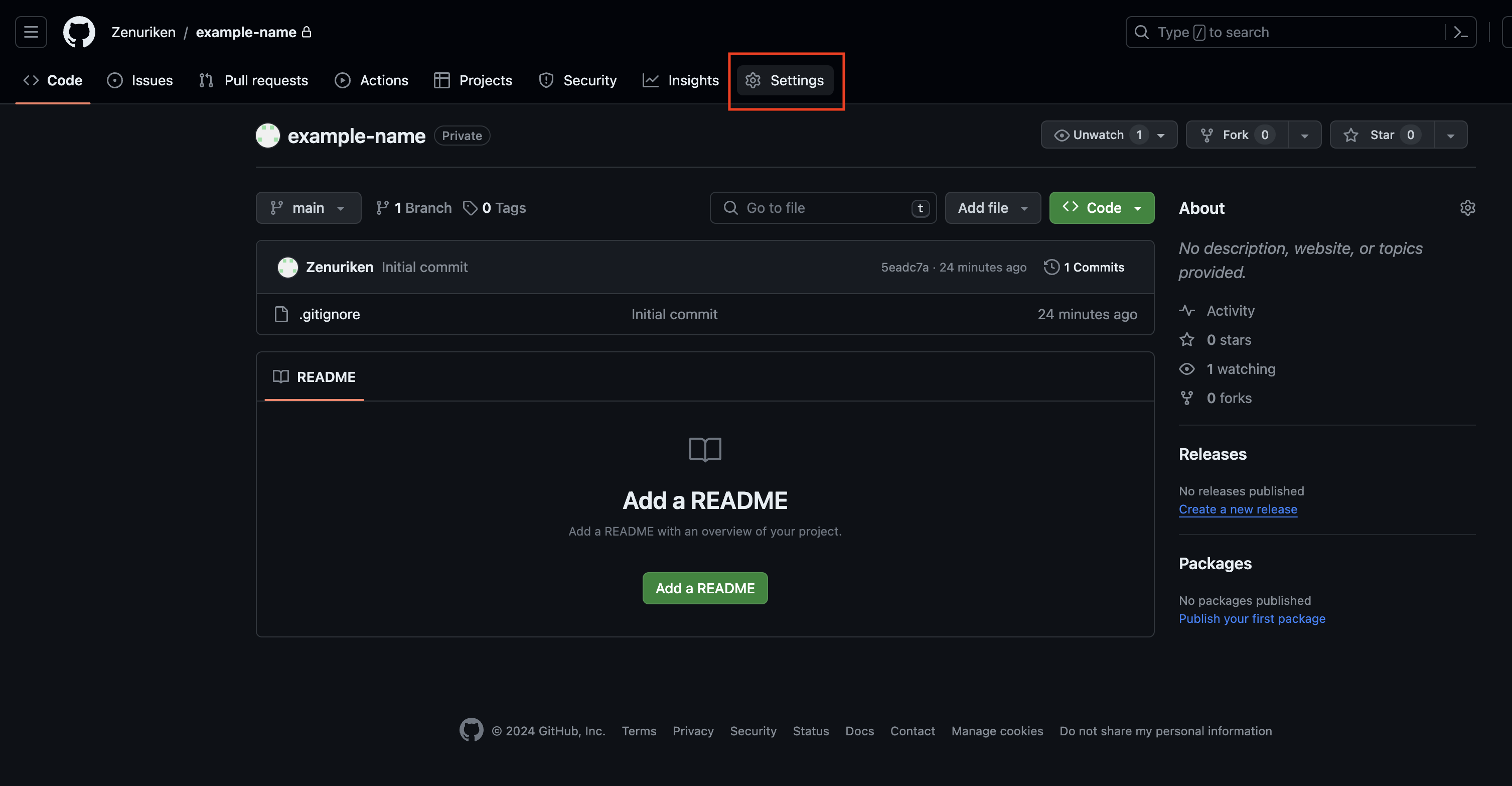1512x786 pixels.
Task: Open the .gitignore file
Action: pyautogui.click(x=329, y=314)
